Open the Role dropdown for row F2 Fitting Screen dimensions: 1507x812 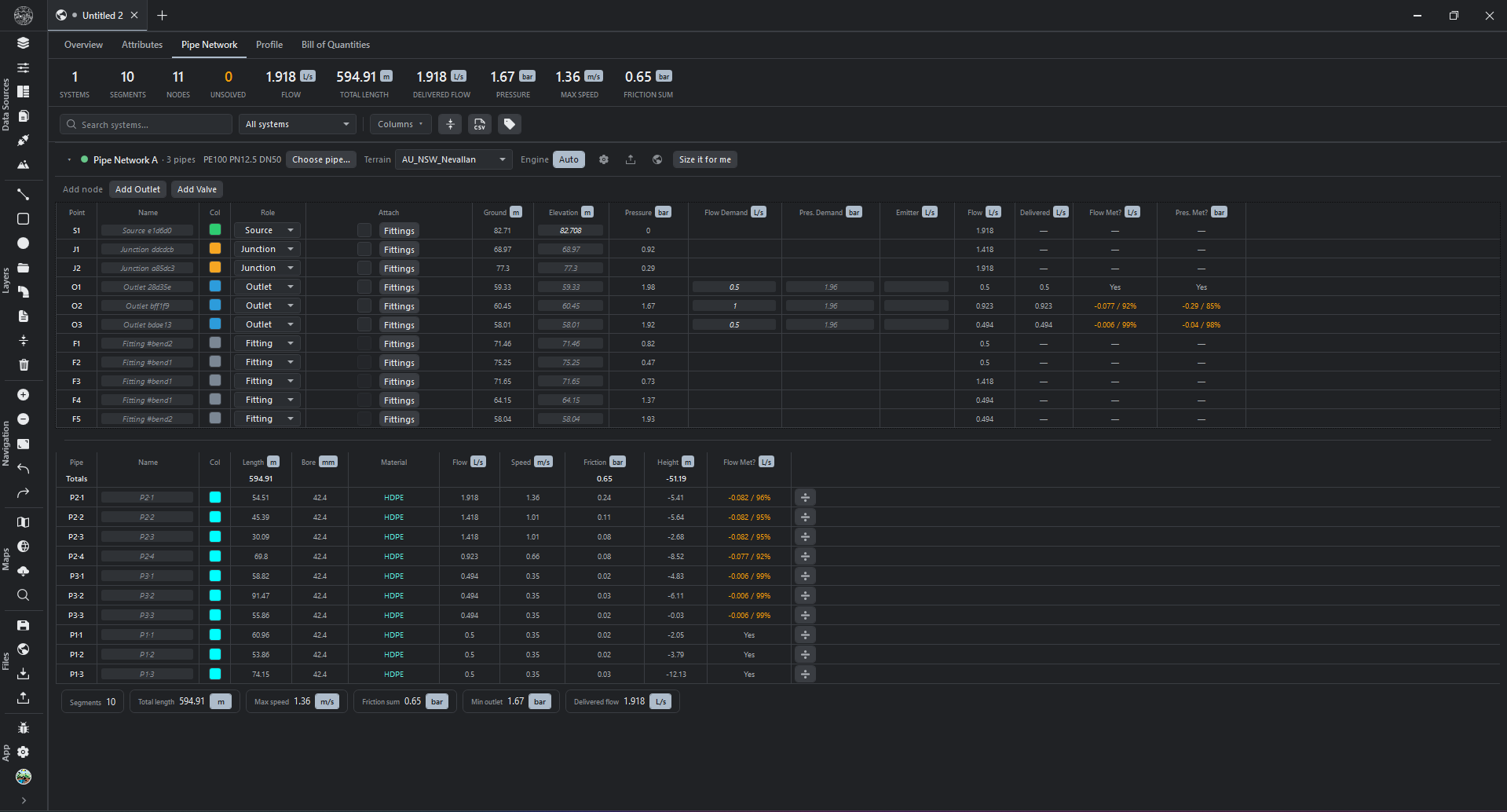(268, 362)
